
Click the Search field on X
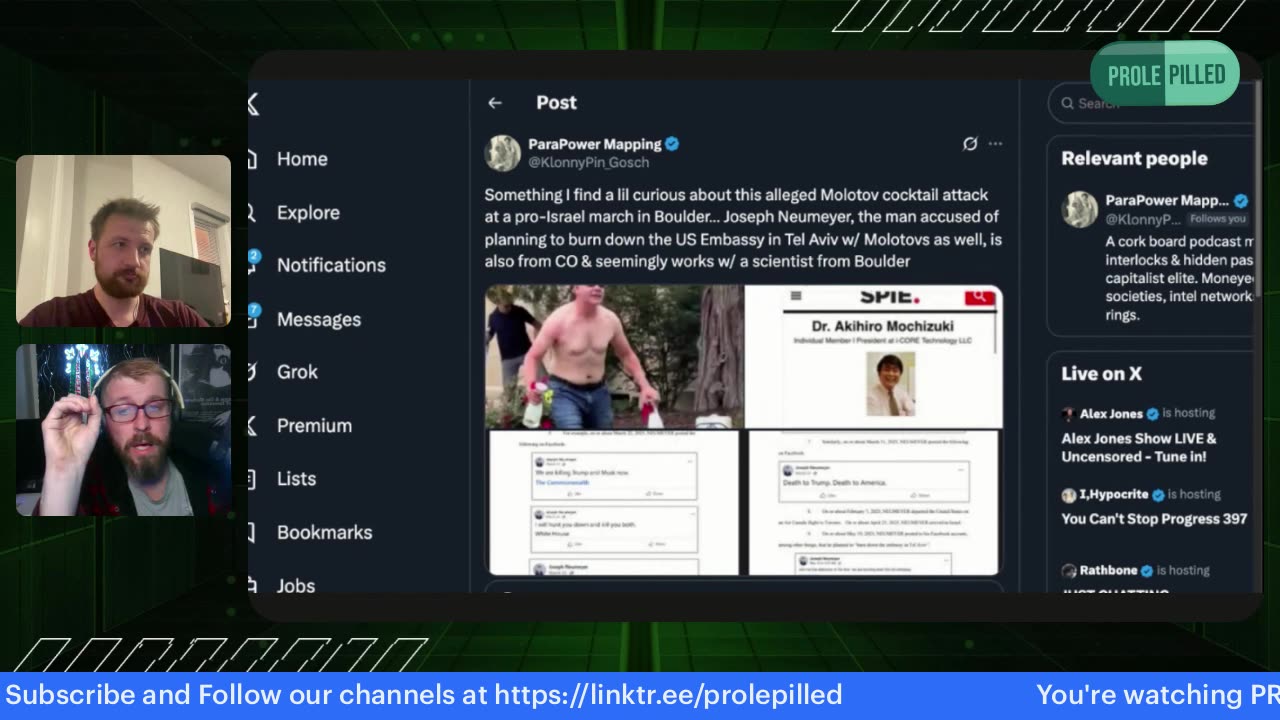pyautogui.click(x=1150, y=103)
